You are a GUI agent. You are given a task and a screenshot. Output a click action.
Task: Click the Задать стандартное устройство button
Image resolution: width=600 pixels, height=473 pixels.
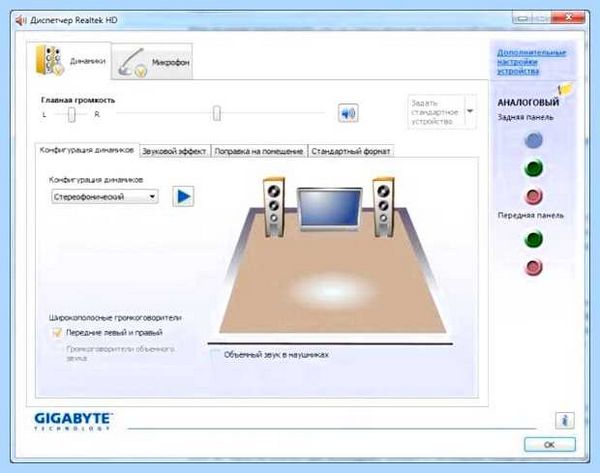(436, 112)
